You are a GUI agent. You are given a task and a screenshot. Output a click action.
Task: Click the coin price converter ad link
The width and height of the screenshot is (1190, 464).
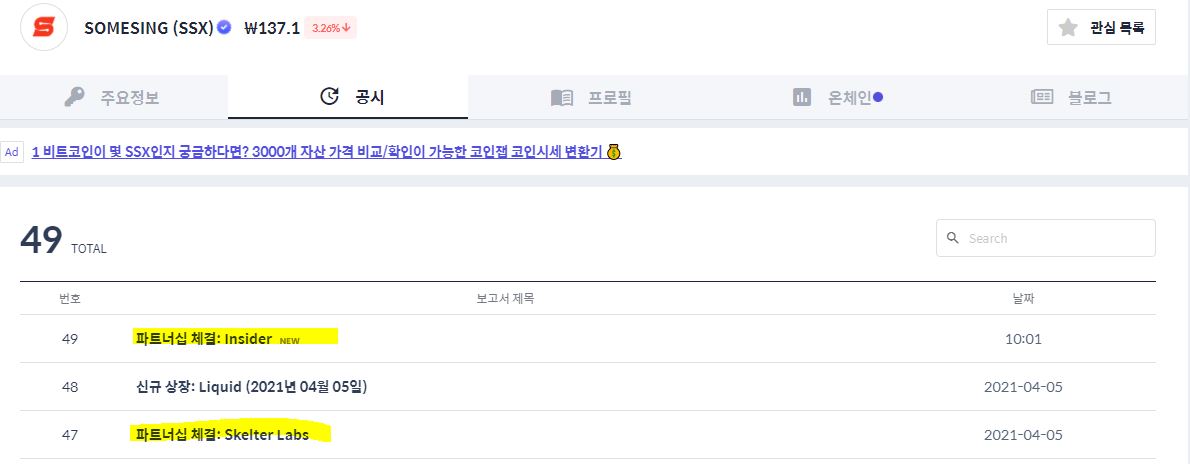tap(318, 152)
